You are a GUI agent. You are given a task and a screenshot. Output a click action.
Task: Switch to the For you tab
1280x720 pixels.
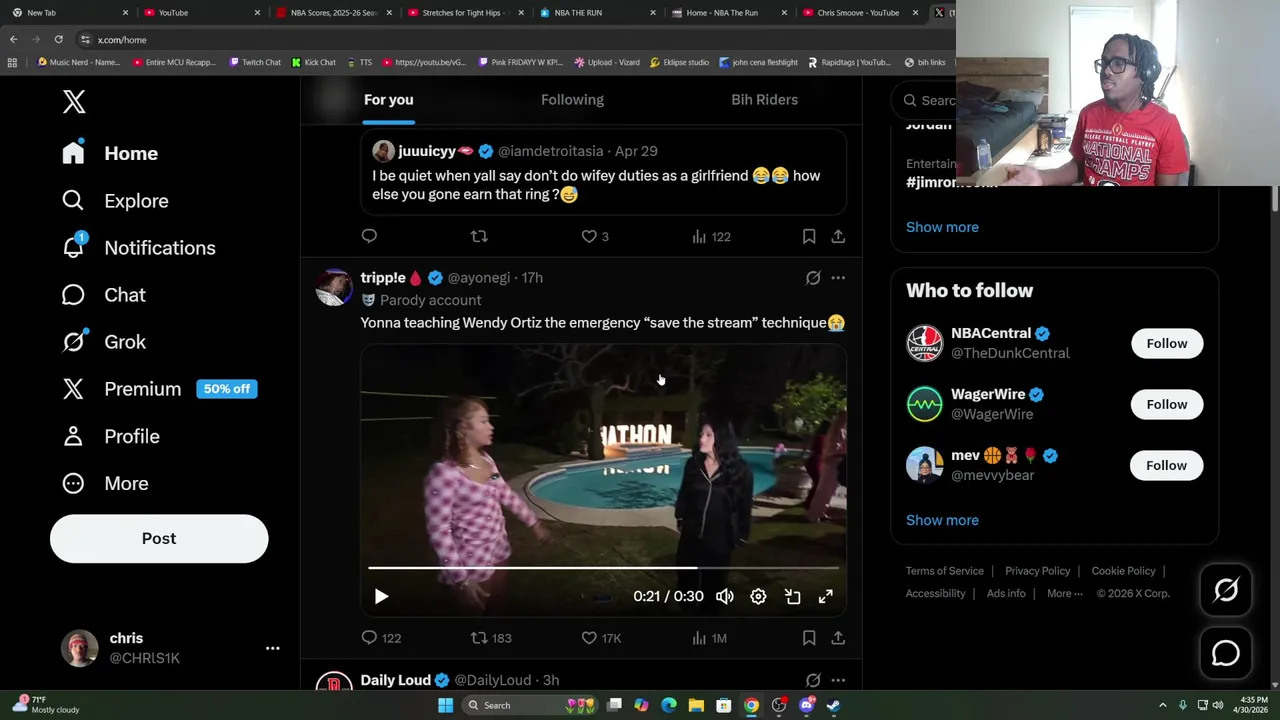(388, 100)
